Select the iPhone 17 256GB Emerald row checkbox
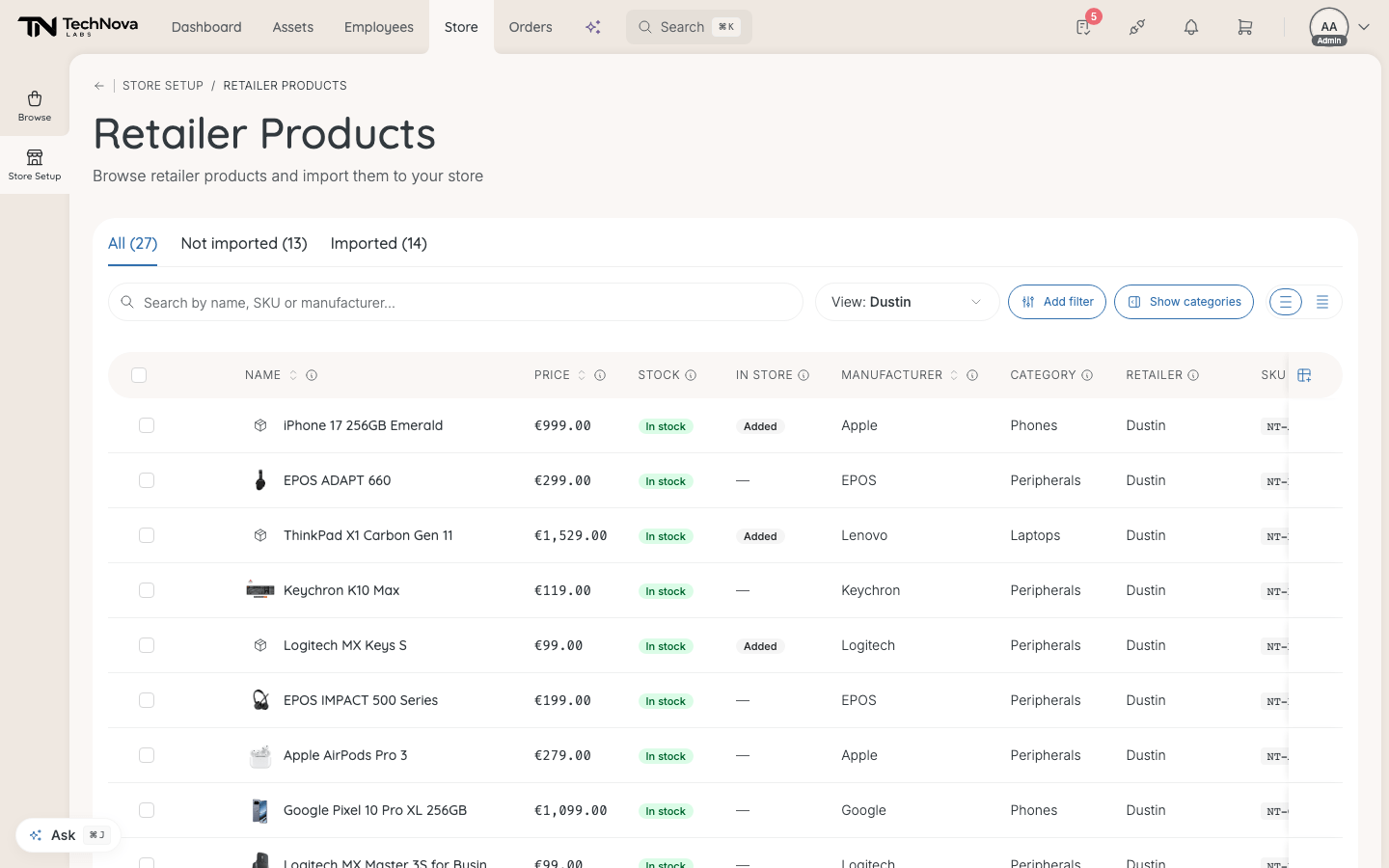The image size is (1389, 868). (x=147, y=425)
